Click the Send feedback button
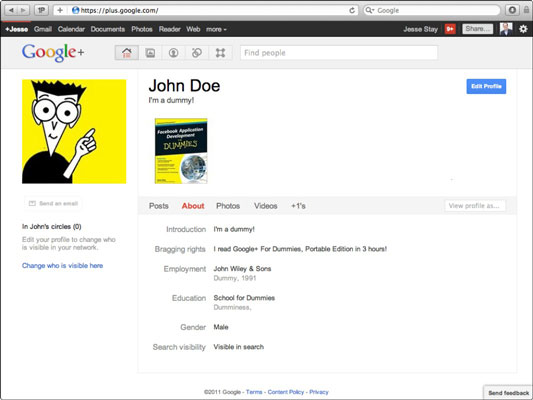Image resolution: width=533 pixels, height=400 pixels. 508,393
